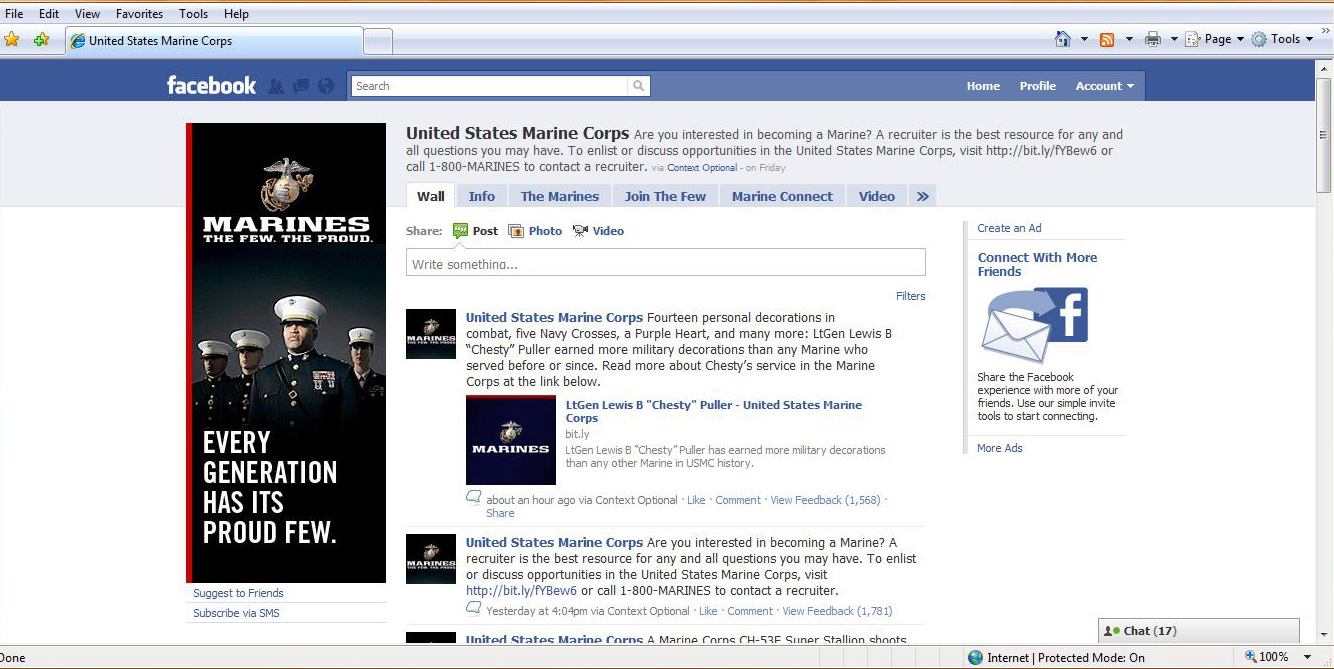Click the facebook logo

click(211, 85)
